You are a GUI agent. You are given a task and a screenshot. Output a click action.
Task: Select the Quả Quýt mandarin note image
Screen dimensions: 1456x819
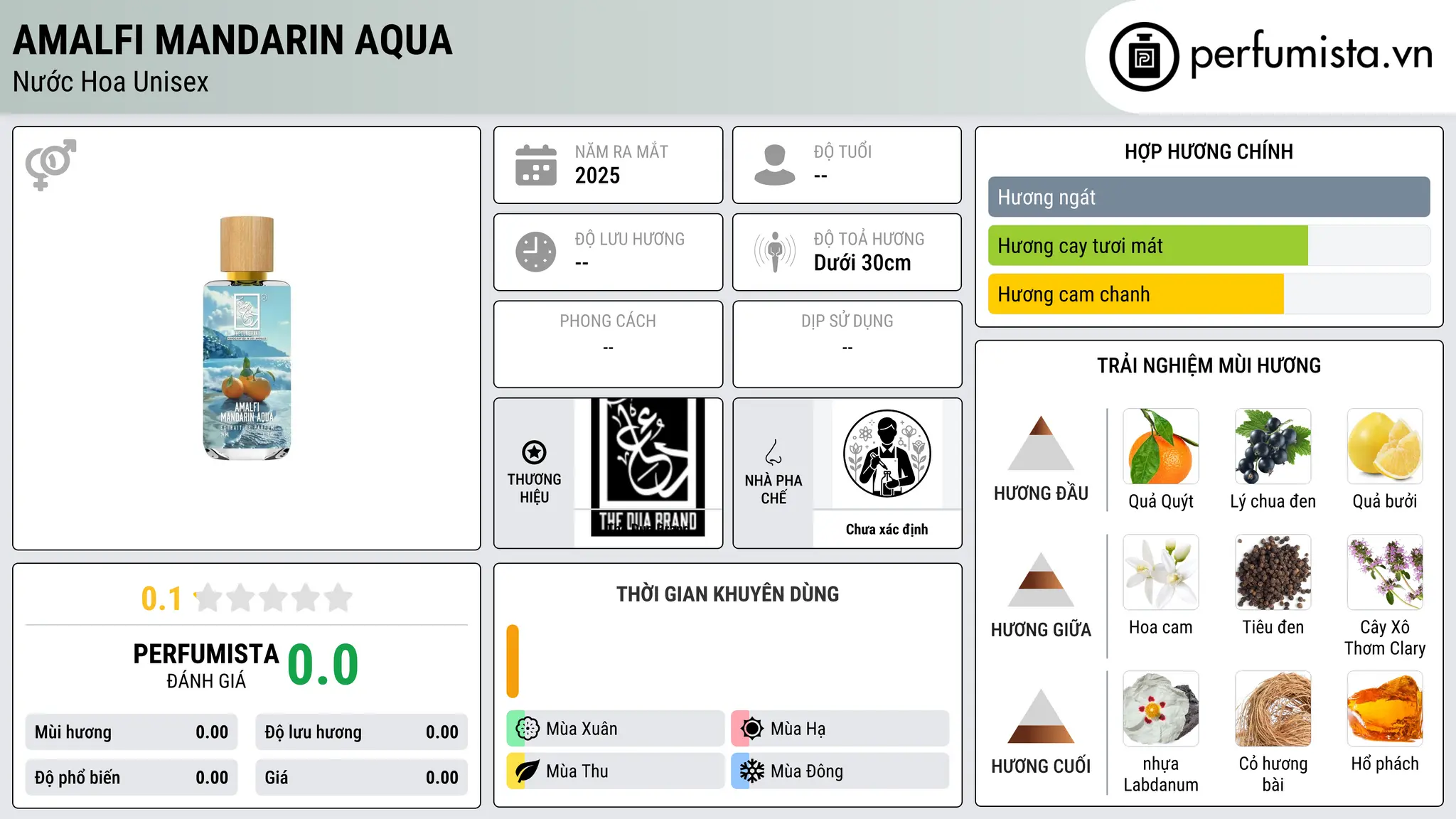[1161, 446]
